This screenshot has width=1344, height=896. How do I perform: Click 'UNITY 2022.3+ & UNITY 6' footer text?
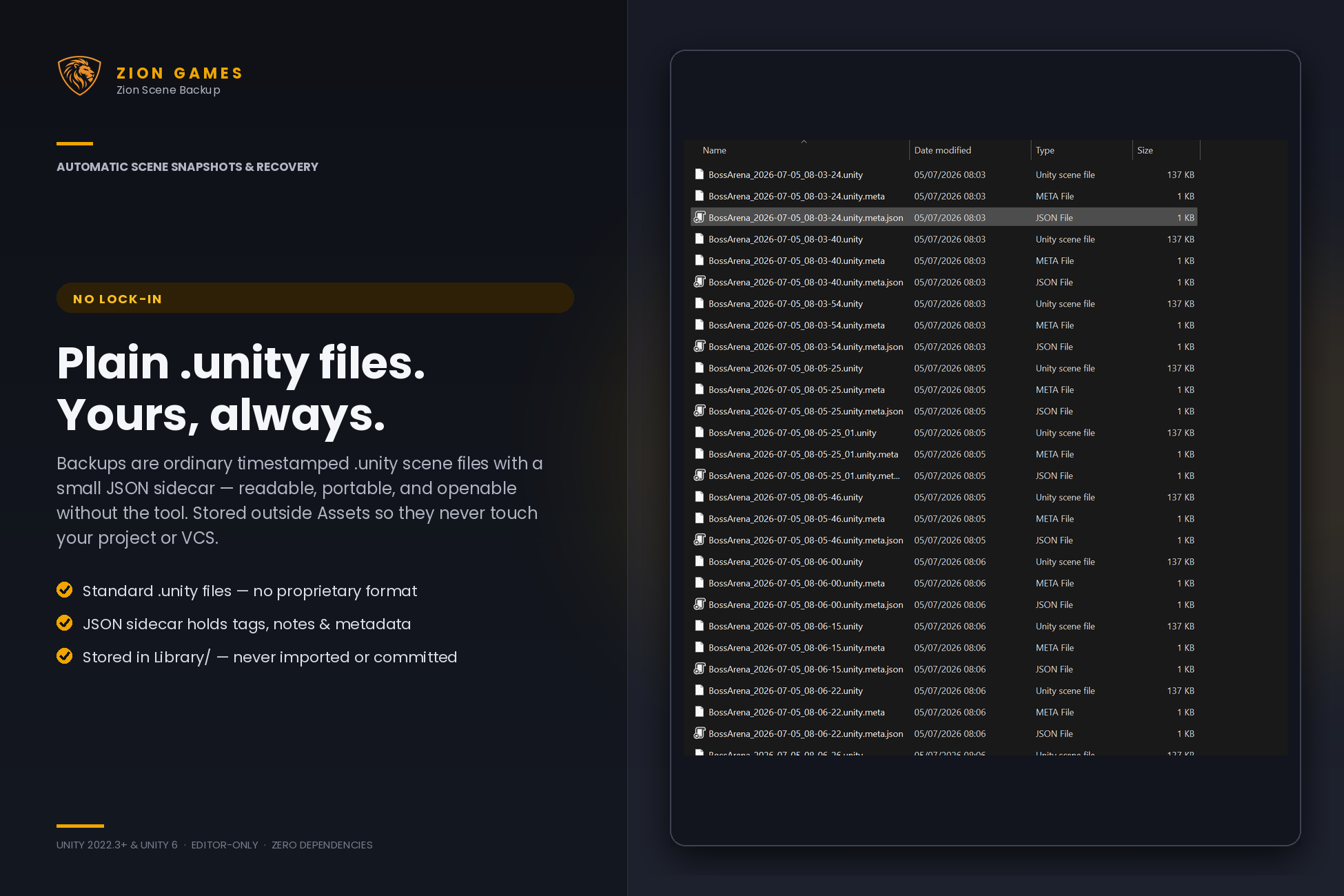[117, 845]
